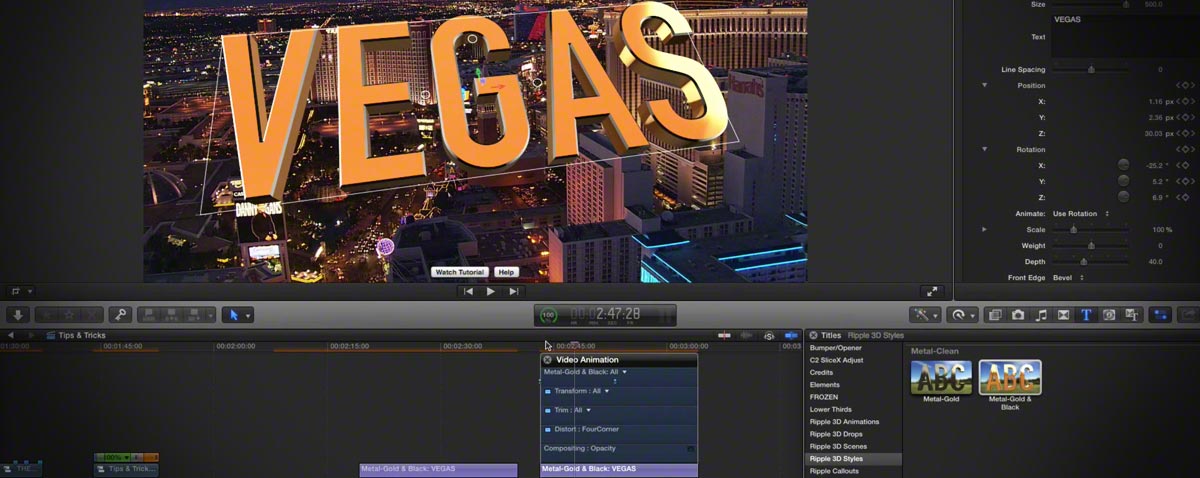Viewport: 1200px width, 478px height.
Task: Select the Ripple Callouts category
Action: (834, 471)
